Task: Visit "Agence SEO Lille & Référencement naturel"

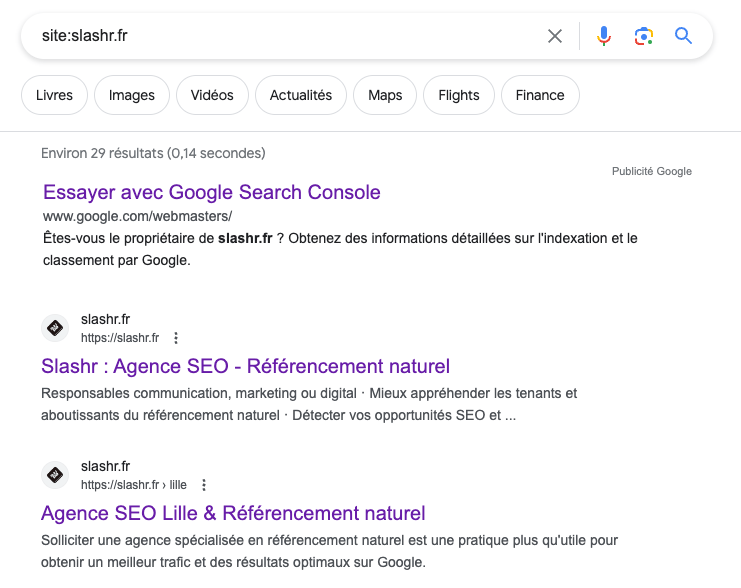Action: point(233,513)
